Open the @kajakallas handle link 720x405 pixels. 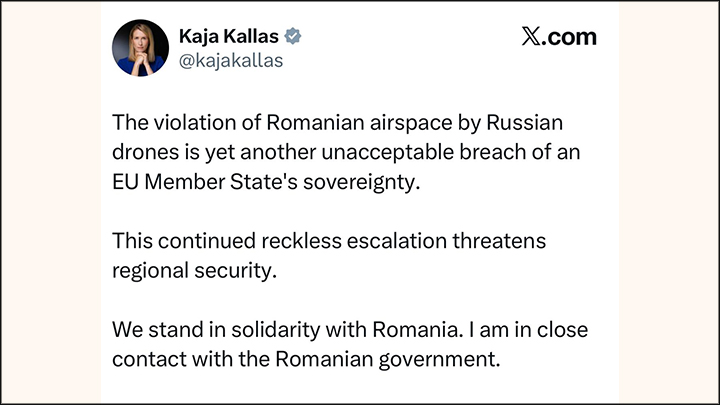[x=231, y=61]
